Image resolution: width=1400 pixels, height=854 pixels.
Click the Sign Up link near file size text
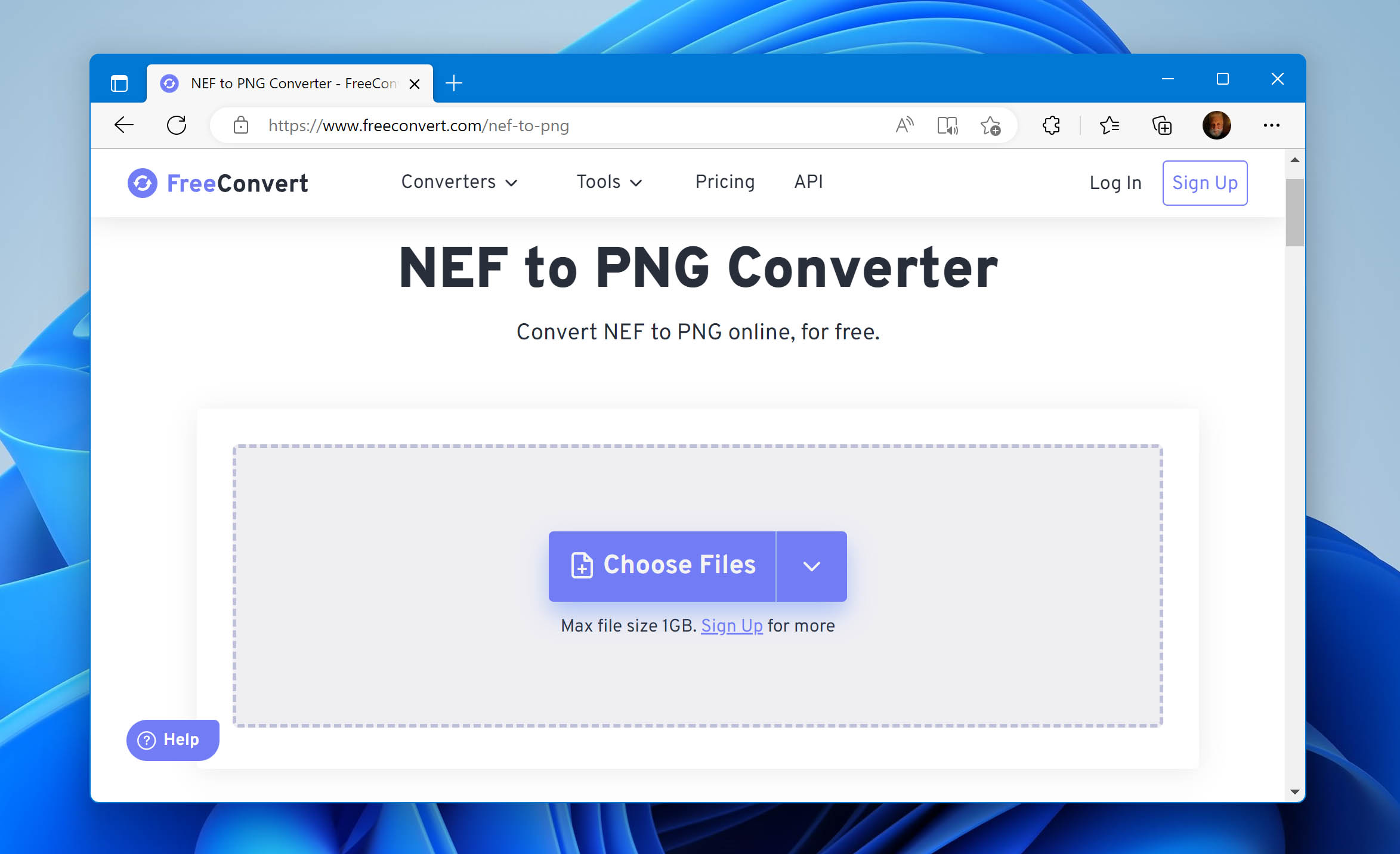coord(731,626)
